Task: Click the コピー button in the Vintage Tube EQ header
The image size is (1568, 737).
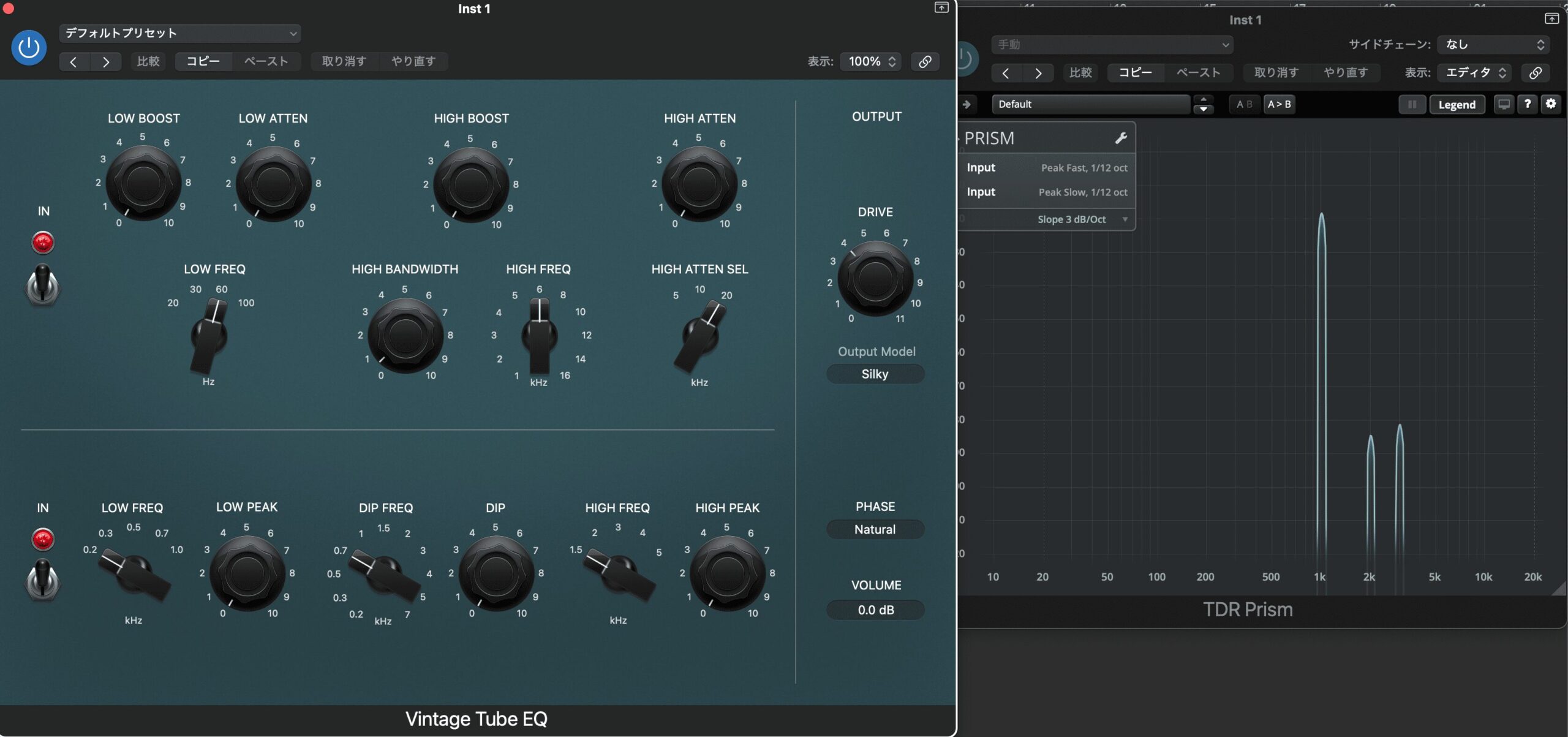Action: point(203,61)
